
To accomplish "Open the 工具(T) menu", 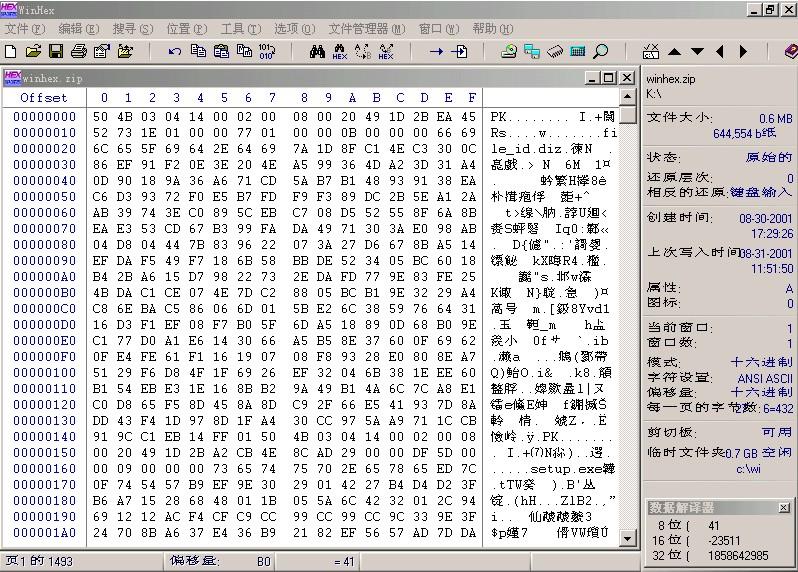I will (241, 28).
